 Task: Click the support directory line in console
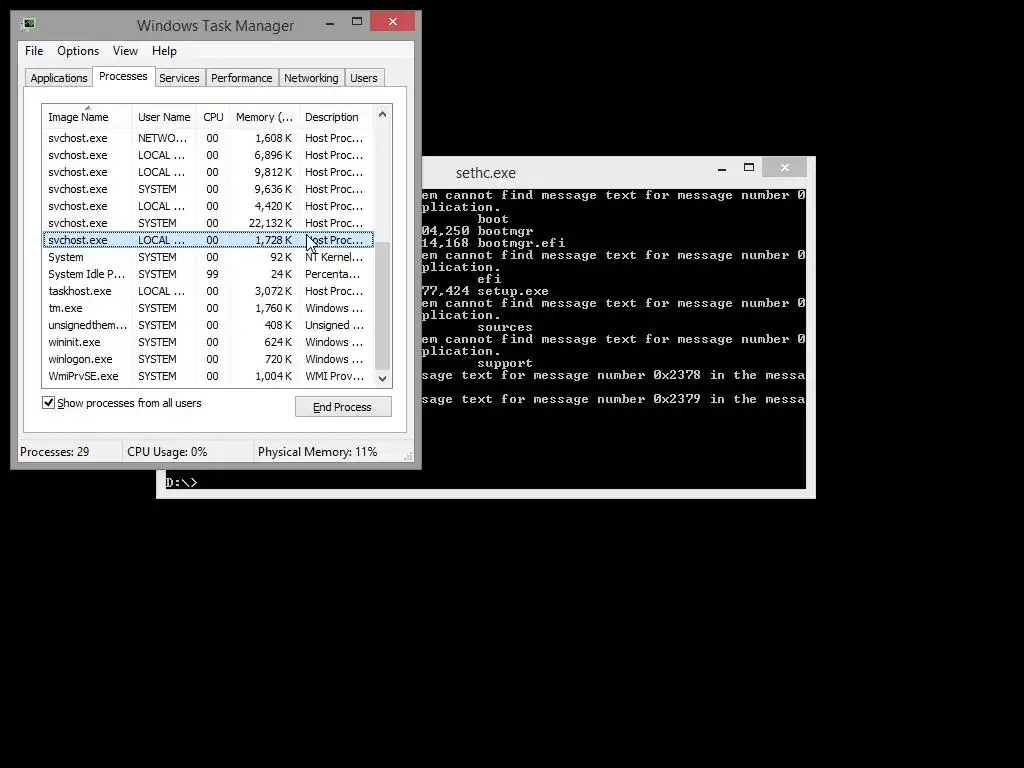click(505, 363)
